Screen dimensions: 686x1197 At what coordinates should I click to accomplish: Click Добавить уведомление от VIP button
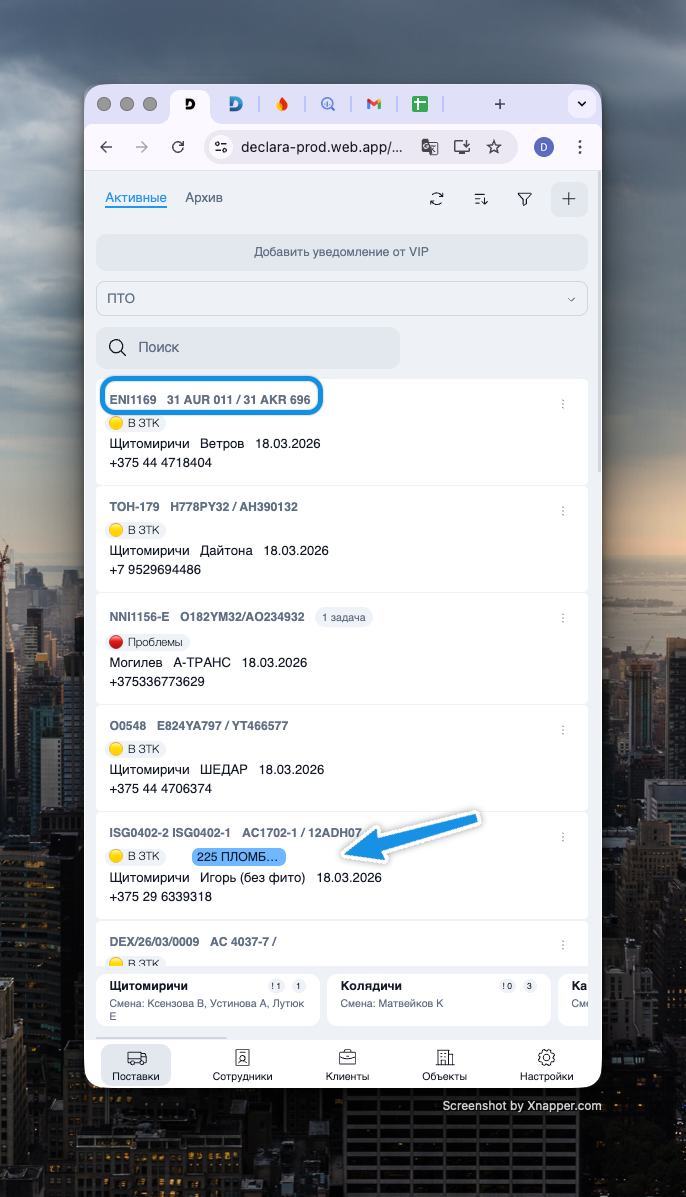(342, 252)
